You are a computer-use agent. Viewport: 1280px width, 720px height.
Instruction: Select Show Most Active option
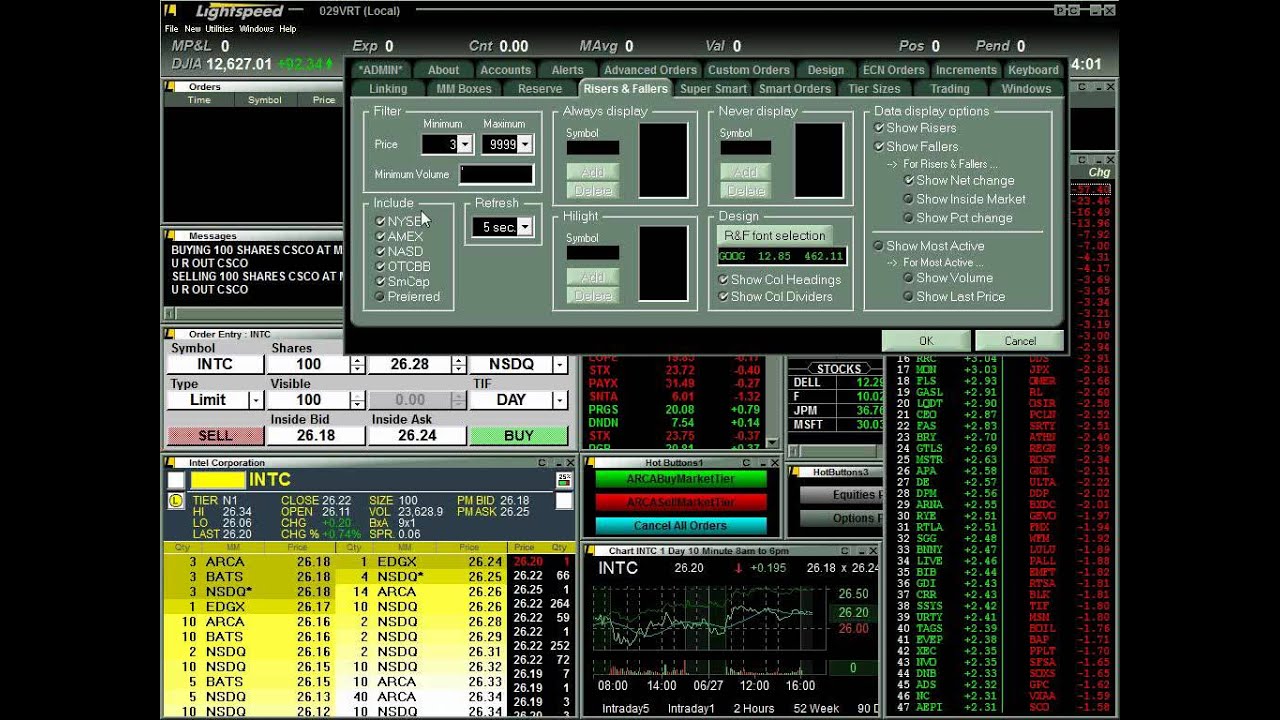879,246
